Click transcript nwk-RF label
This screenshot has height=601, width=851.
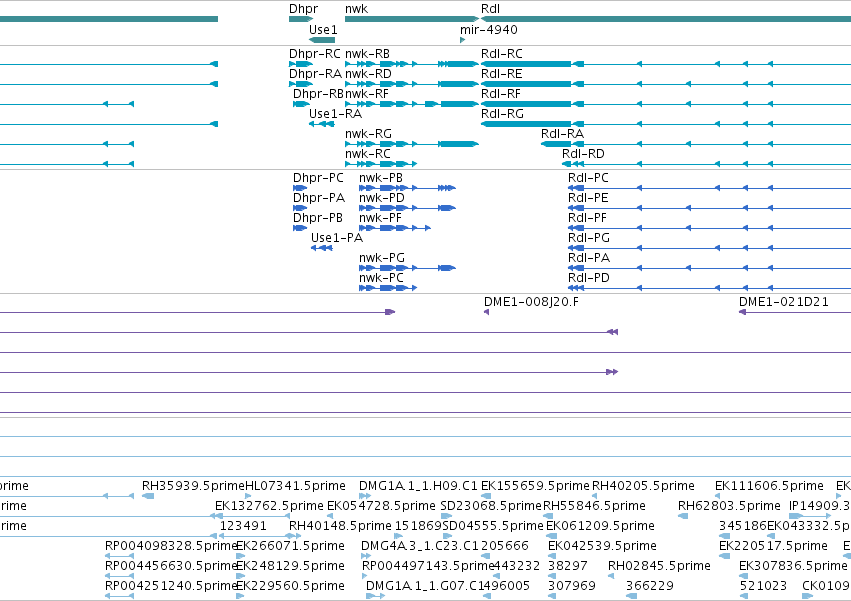coord(367,94)
